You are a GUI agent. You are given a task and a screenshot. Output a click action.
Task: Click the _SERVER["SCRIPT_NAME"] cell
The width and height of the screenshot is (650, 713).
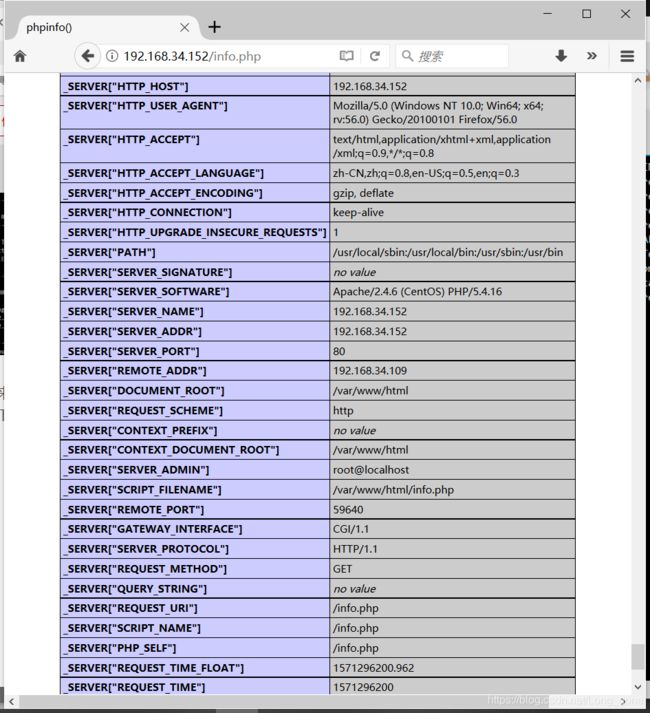pyautogui.click(x=195, y=628)
